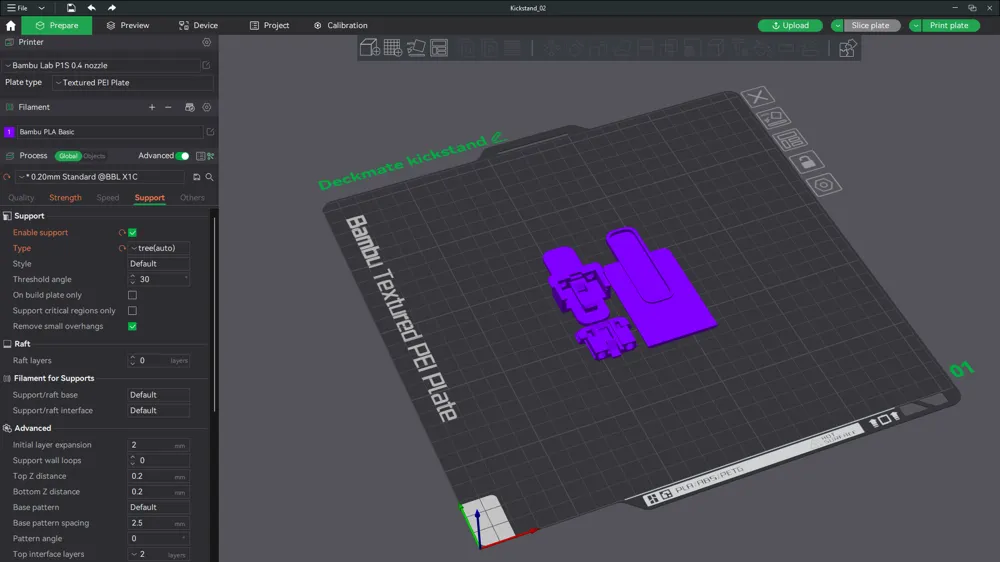Edit the Bambu PLA Basic filament preset
The image size is (1000, 562).
(210, 131)
